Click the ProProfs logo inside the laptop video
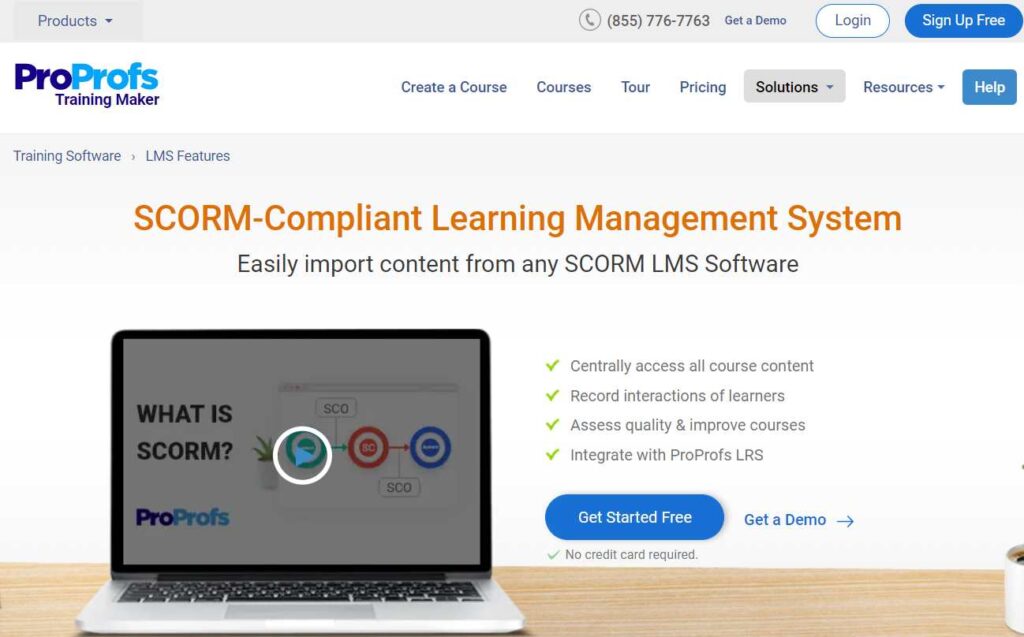1024x637 pixels. 182,517
